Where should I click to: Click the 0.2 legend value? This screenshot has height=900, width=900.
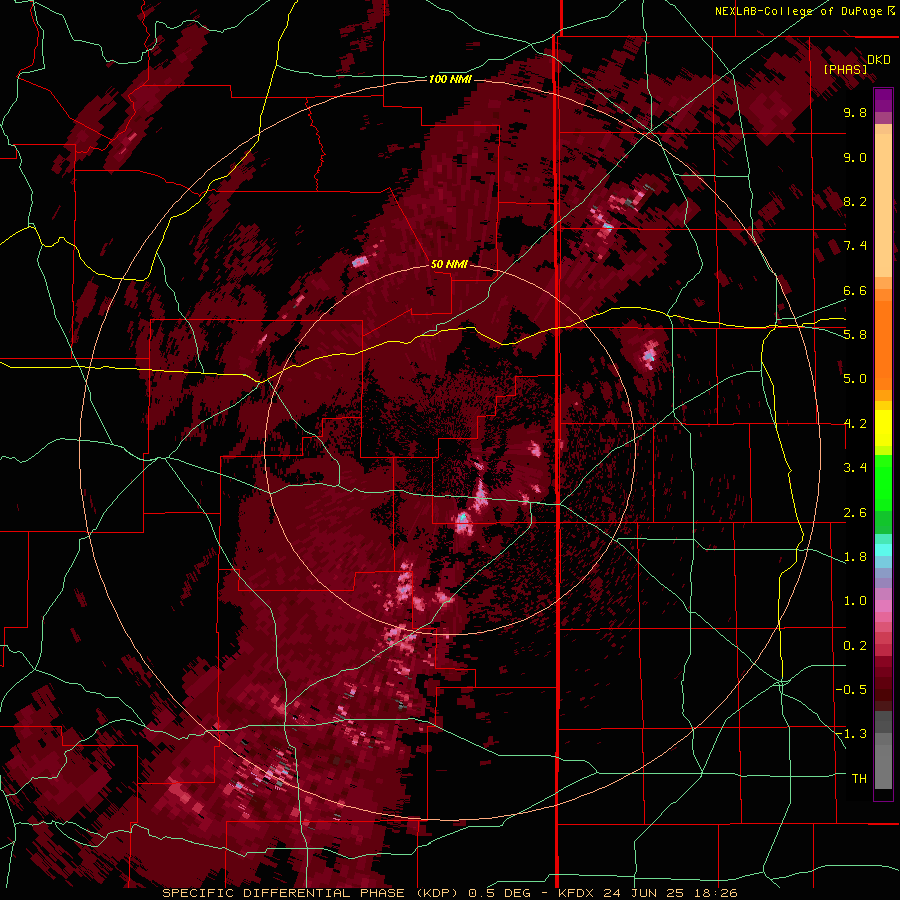pos(855,646)
